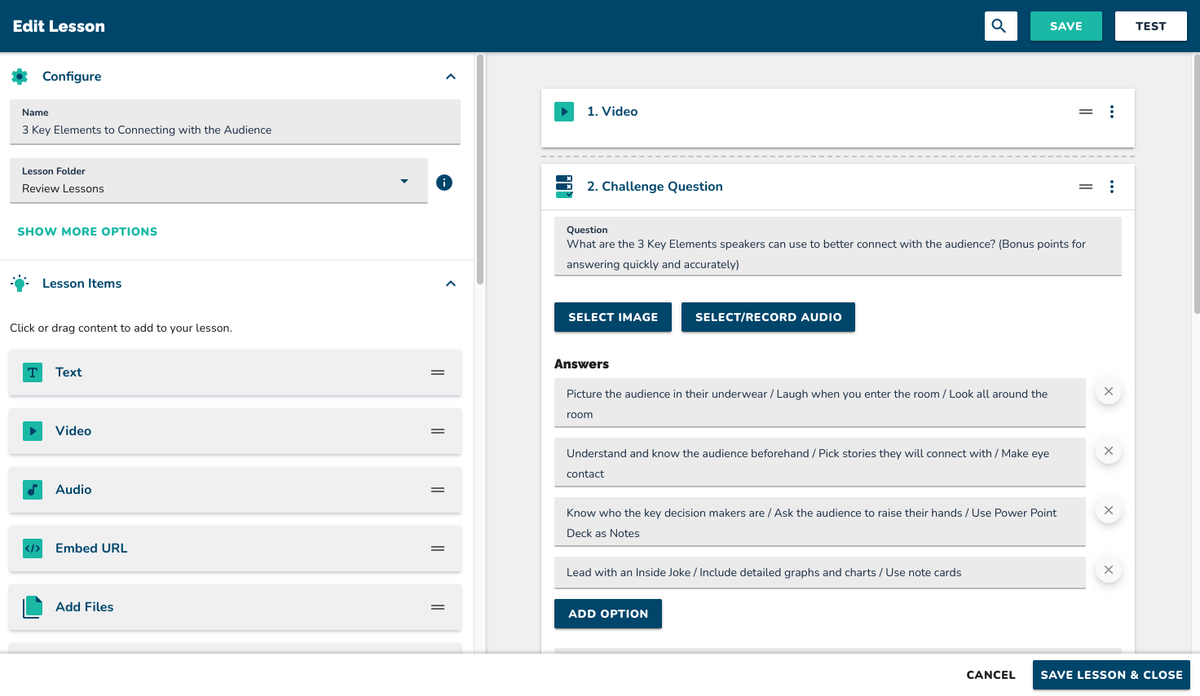Open the search magnifier icon
Screen dimensions: 1200x696
pos(1000,26)
